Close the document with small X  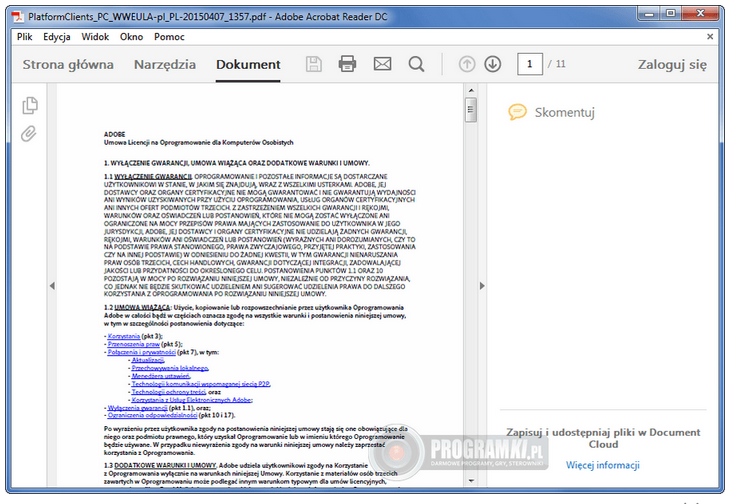tap(710, 36)
